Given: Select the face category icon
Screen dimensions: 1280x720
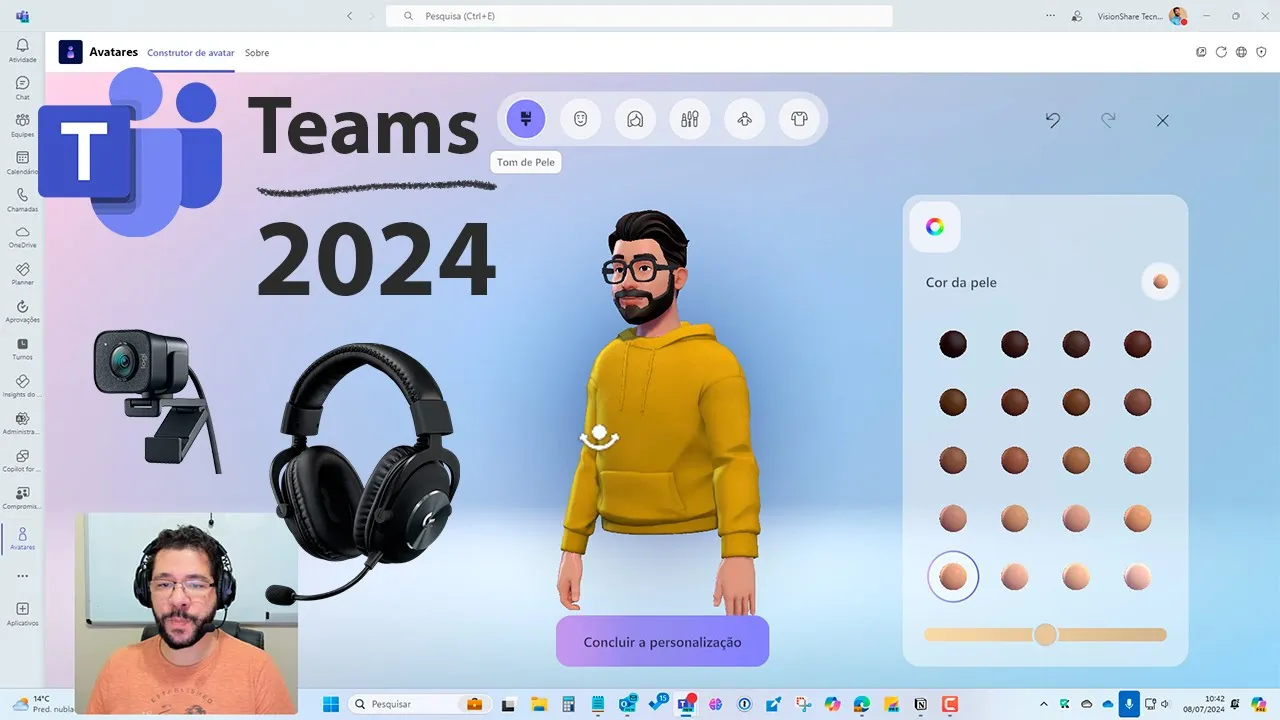Looking at the screenshot, I should 580,119.
